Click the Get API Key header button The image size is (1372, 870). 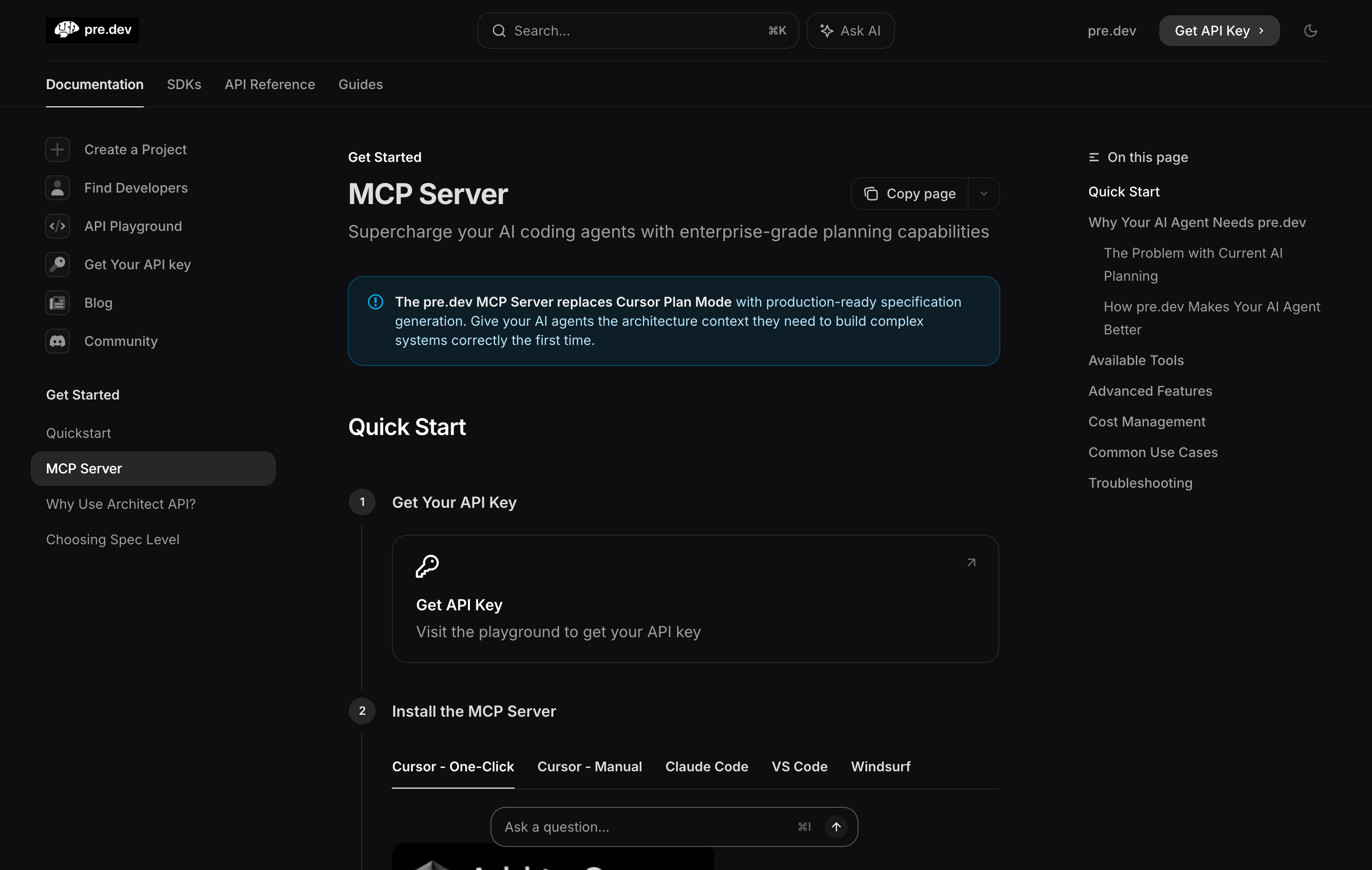coord(1219,31)
